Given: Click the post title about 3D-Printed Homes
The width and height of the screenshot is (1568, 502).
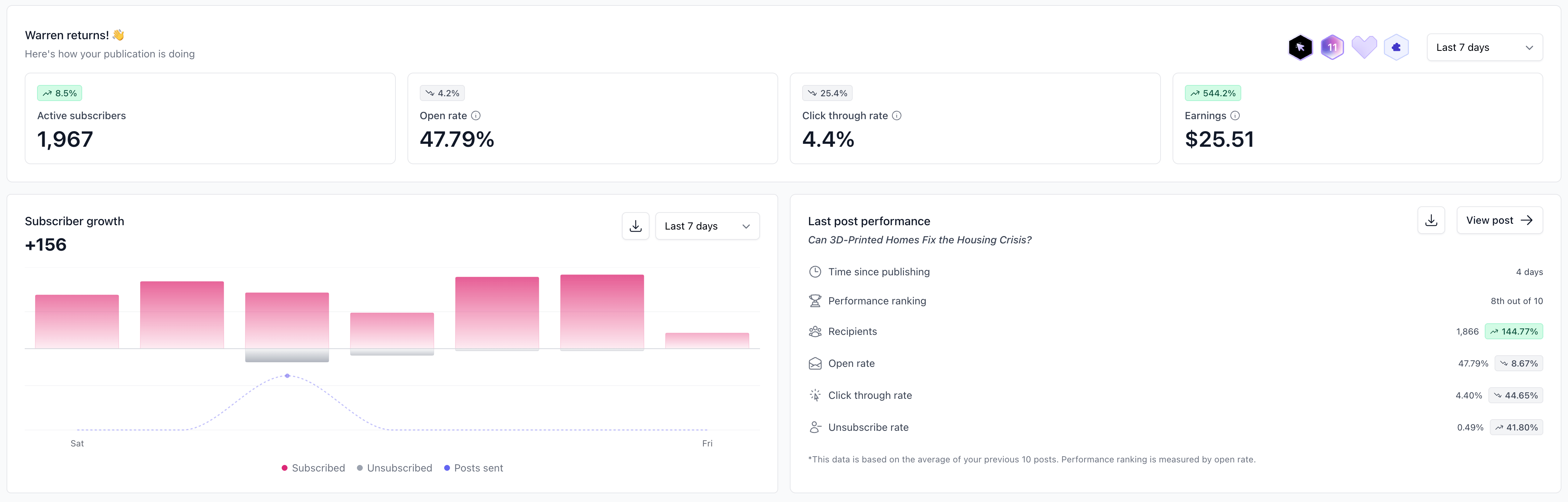Looking at the screenshot, I should click(919, 240).
